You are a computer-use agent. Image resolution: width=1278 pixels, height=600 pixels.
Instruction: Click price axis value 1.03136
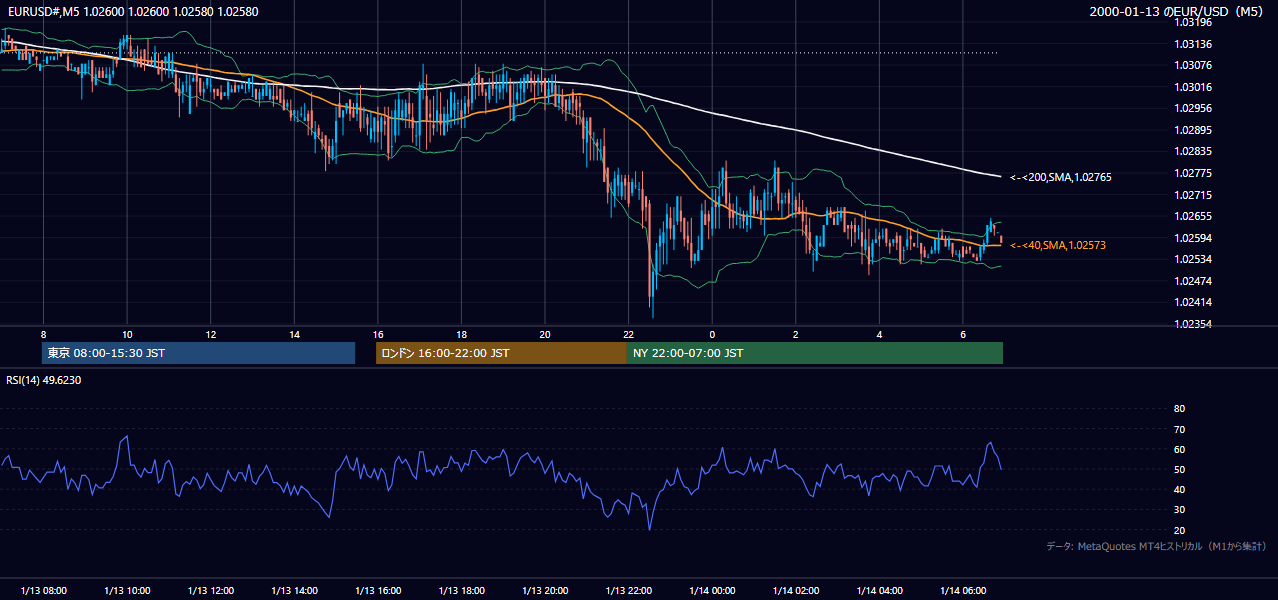click(x=1193, y=44)
